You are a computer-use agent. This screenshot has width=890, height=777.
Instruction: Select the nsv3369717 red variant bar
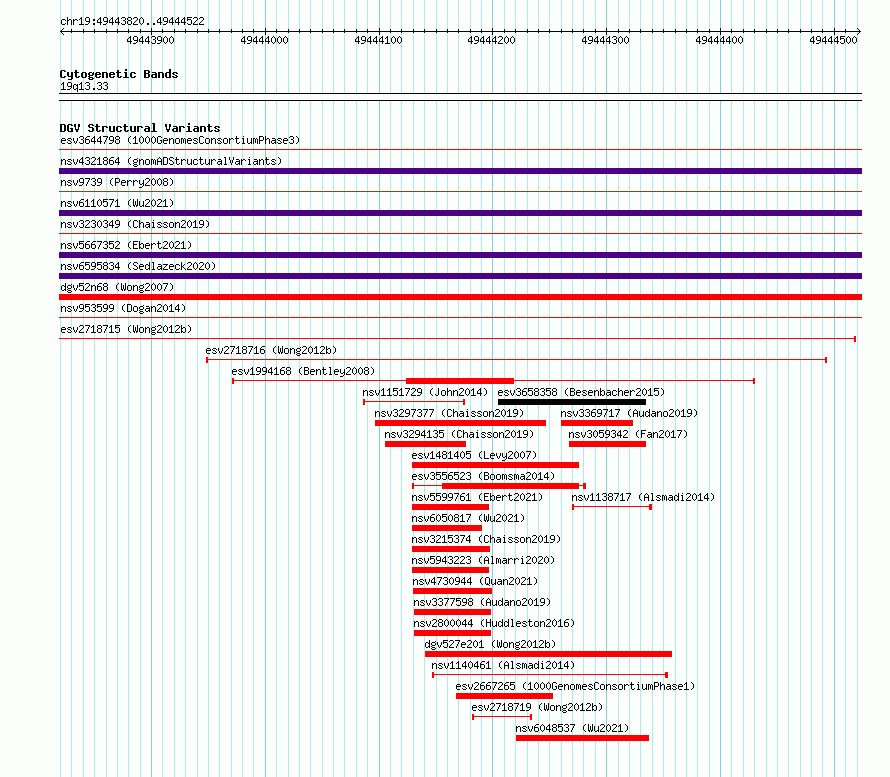click(597, 423)
